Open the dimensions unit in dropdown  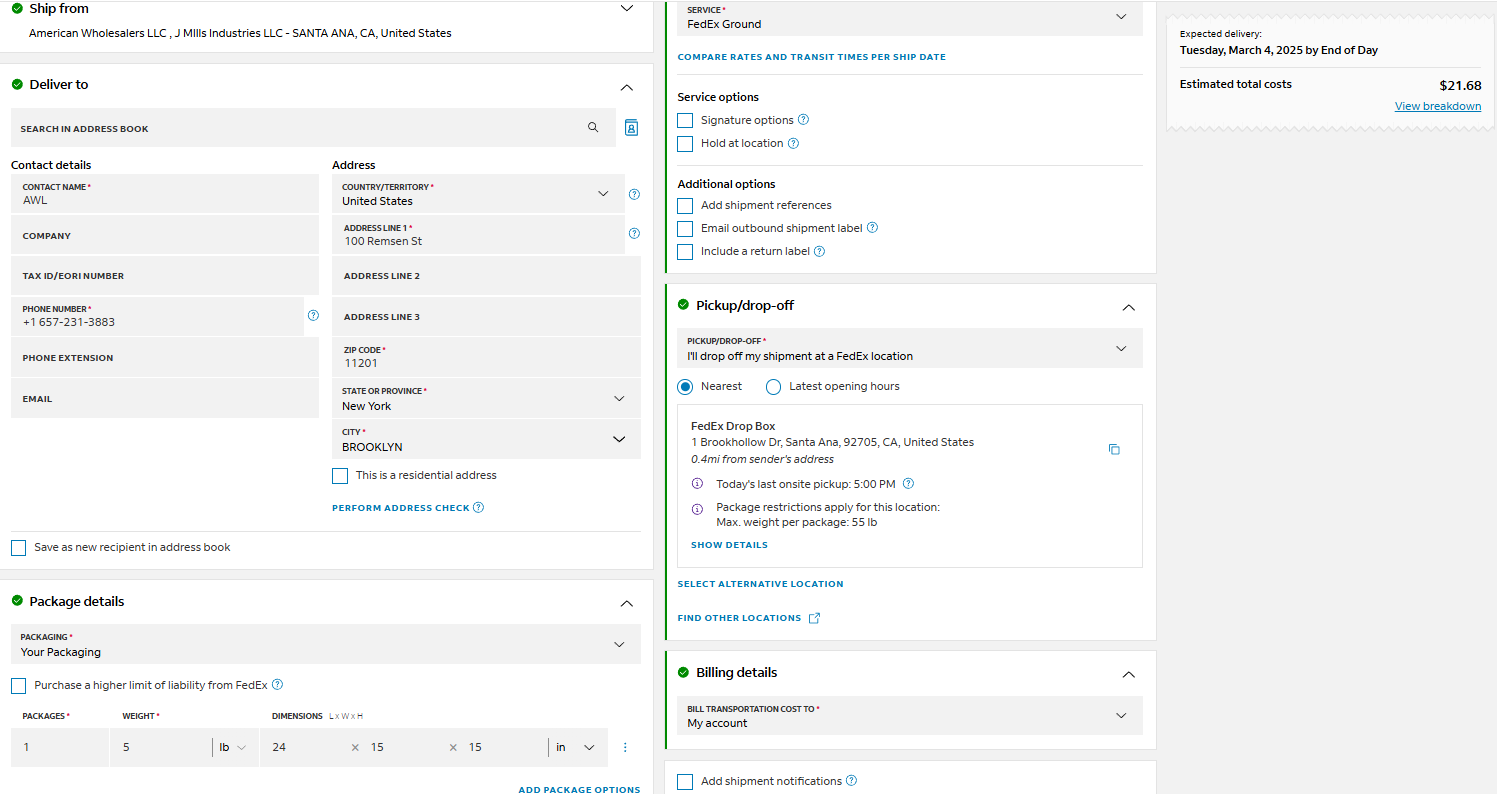point(575,747)
